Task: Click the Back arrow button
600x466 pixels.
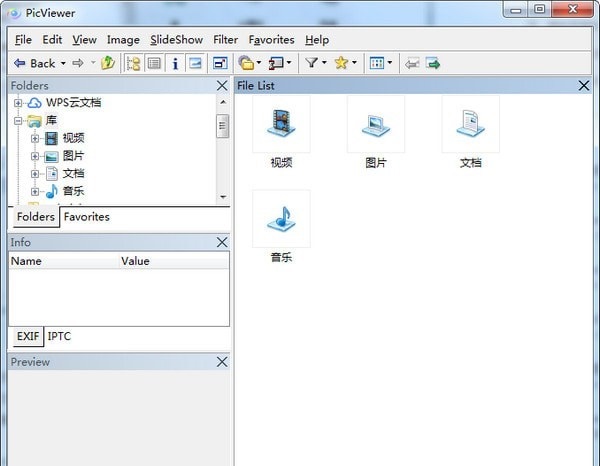Action: pyautogui.click(x=35, y=63)
